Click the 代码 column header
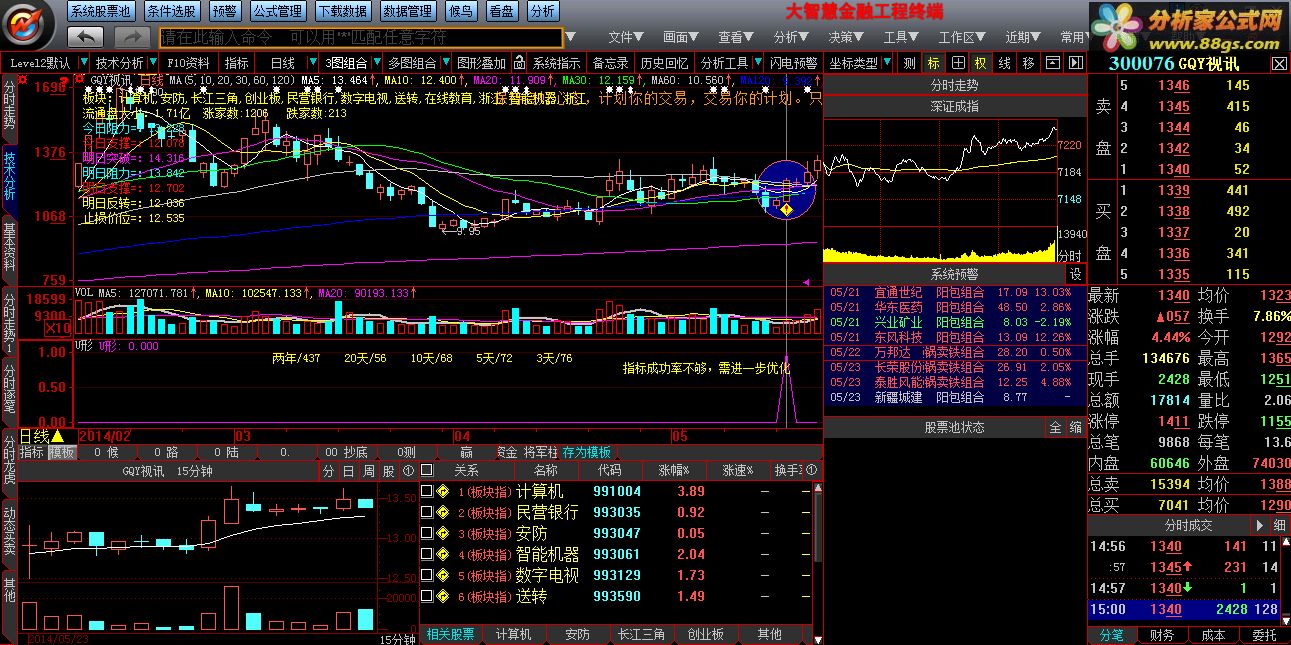The width and height of the screenshot is (1291, 645). pyautogui.click(x=610, y=470)
